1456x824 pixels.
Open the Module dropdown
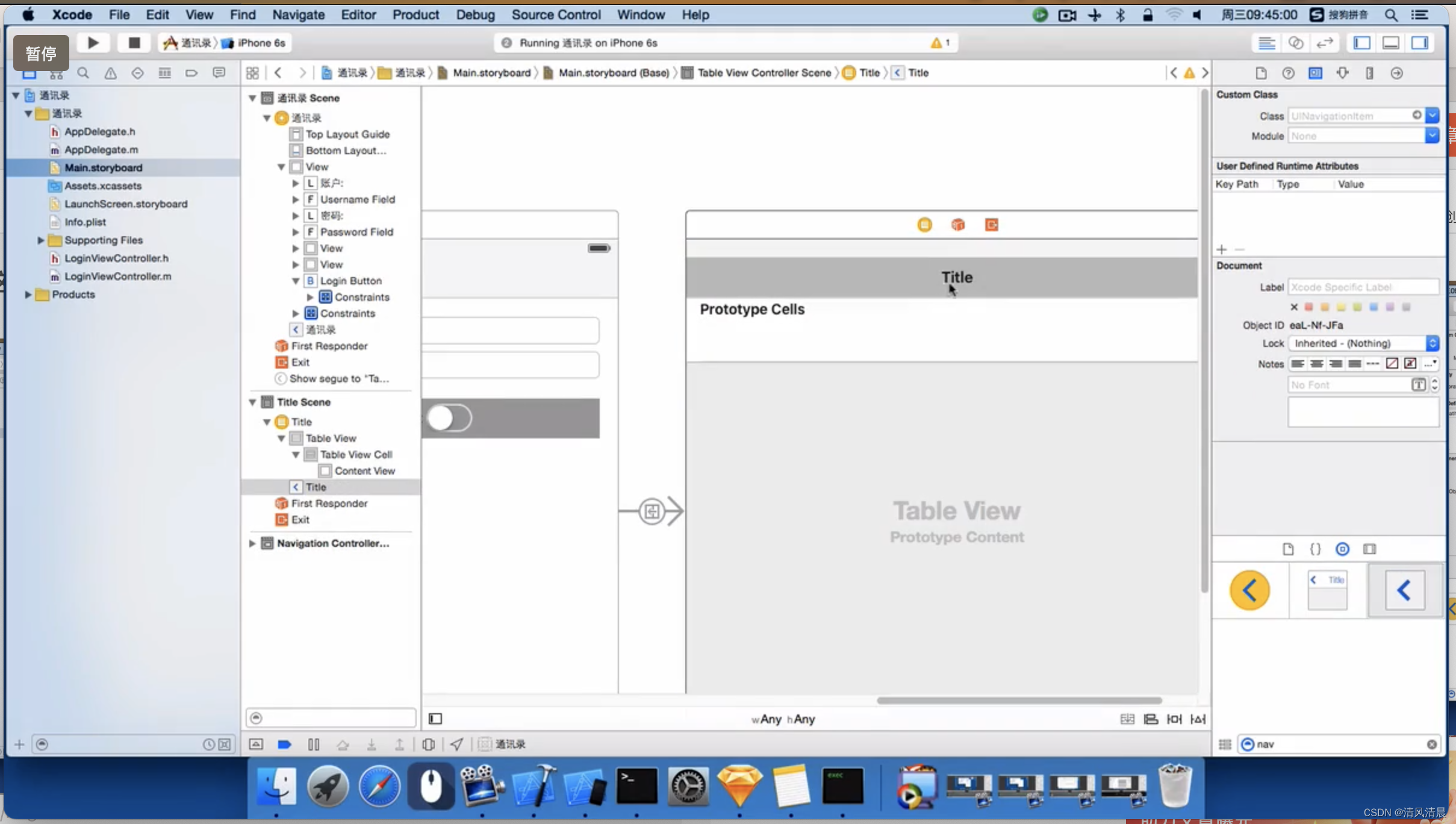point(1433,136)
